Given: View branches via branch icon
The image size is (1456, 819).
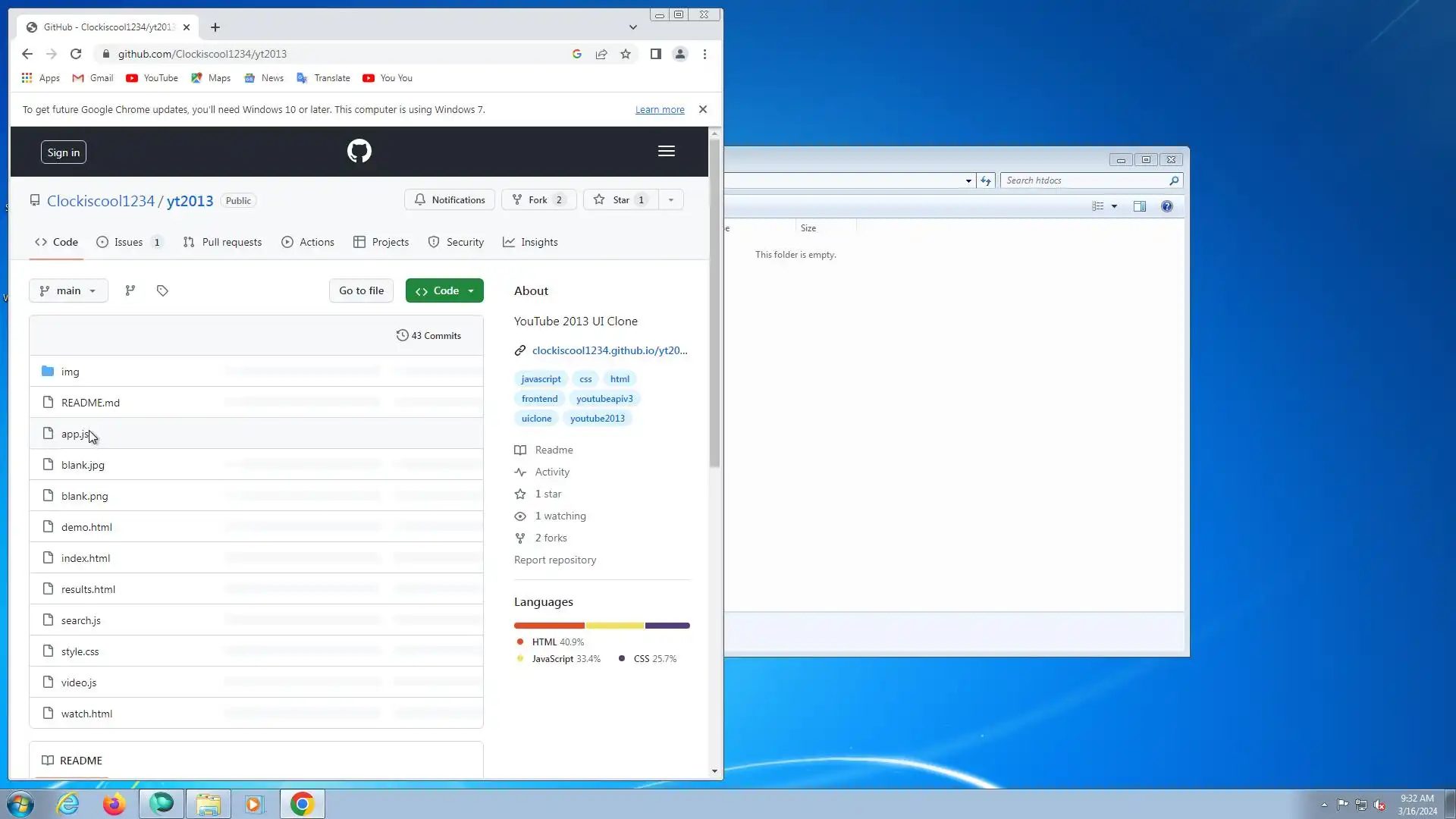Looking at the screenshot, I should pyautogui.click(x=130, y=290).
